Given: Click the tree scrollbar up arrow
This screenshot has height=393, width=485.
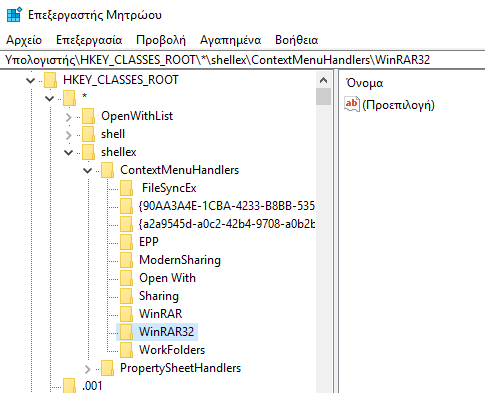Looking at the screenshot, I should pos(323,80).
